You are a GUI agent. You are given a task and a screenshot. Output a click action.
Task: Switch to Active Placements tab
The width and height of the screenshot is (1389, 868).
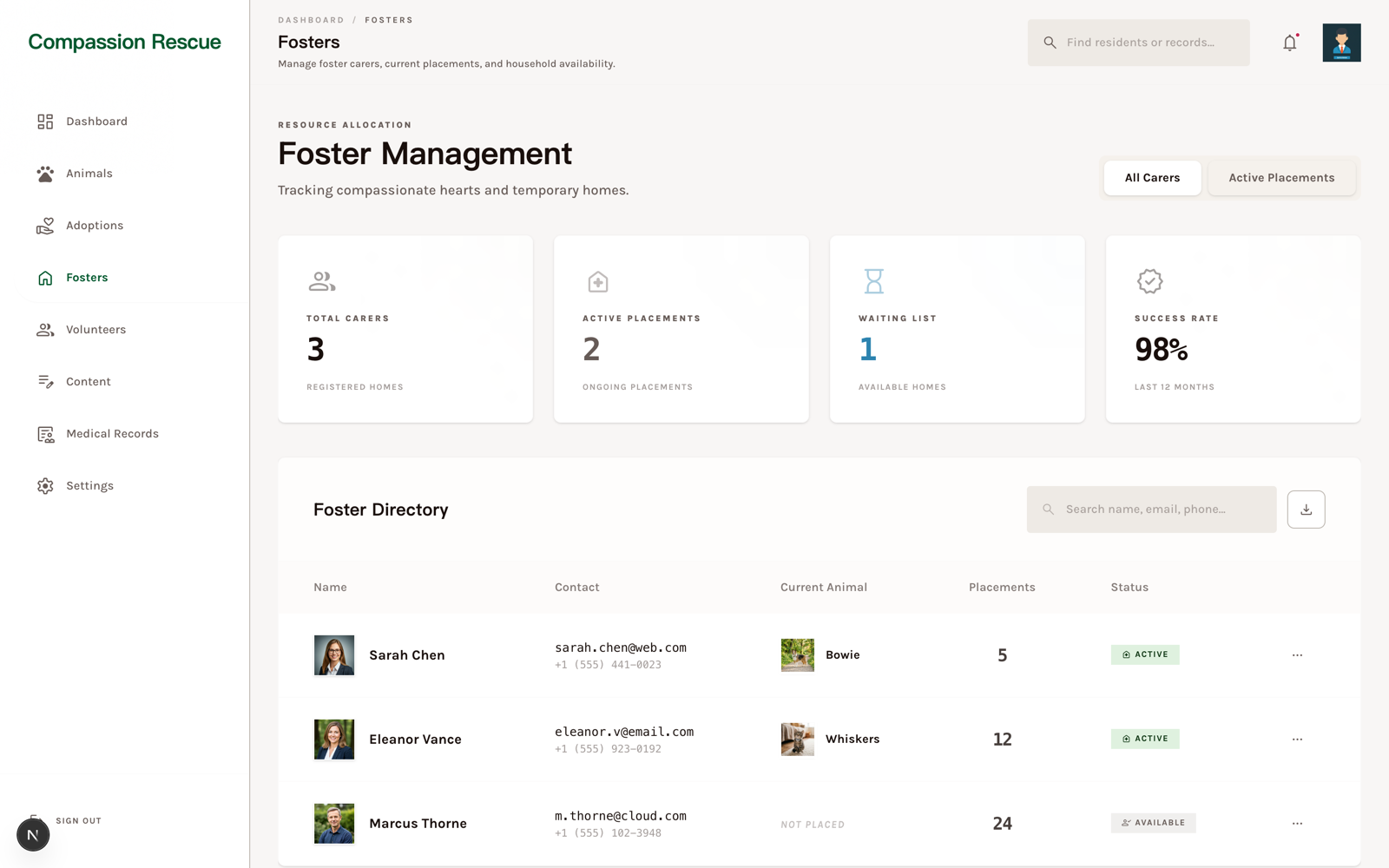point(1281,178)
